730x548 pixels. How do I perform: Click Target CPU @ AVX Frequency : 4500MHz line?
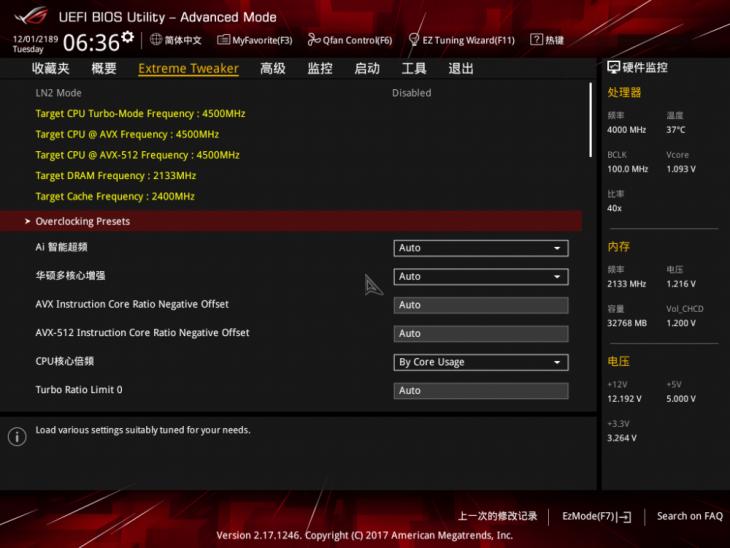point(127,134)
